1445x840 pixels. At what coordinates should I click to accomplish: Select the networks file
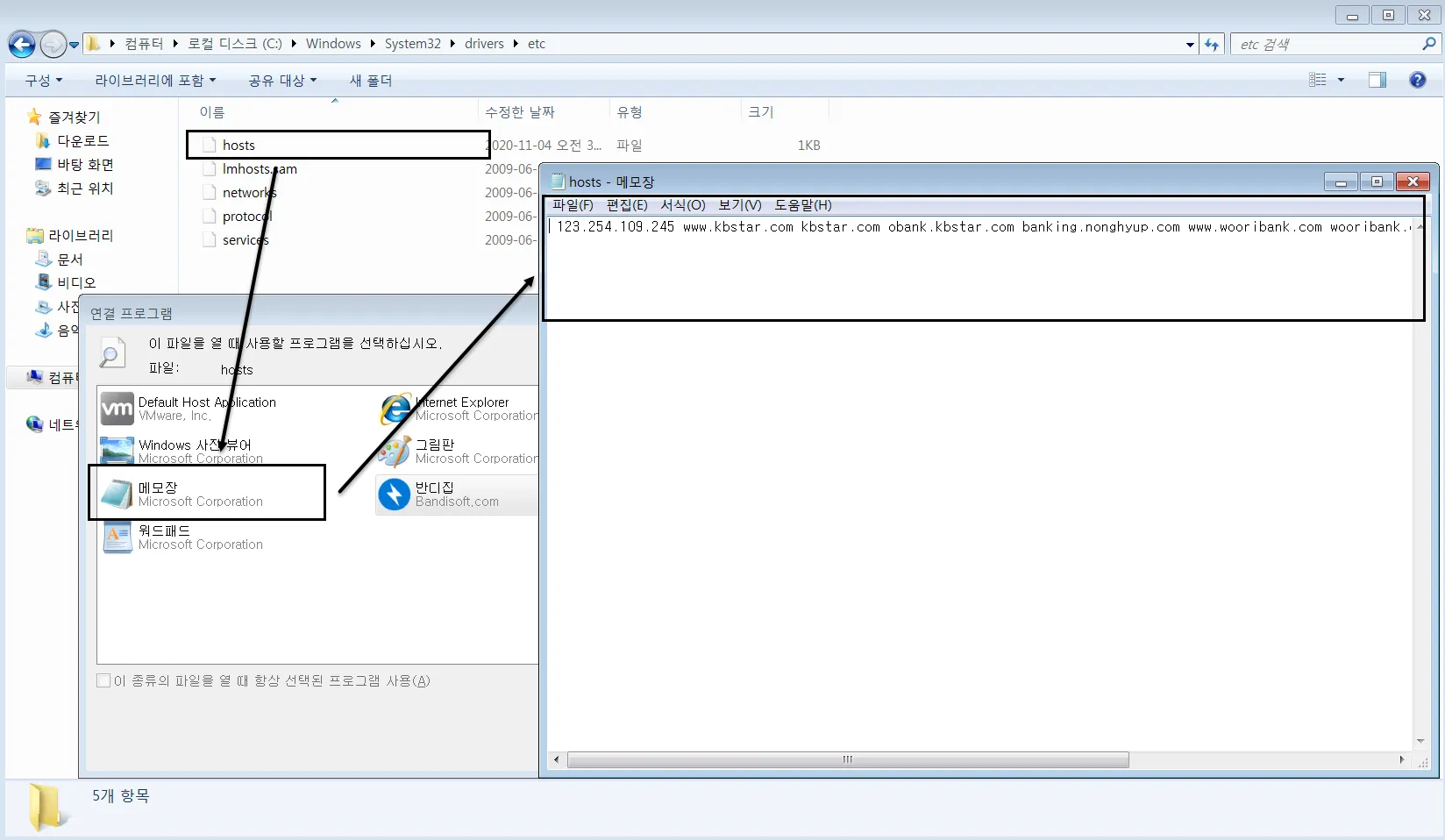click(249, 192)
